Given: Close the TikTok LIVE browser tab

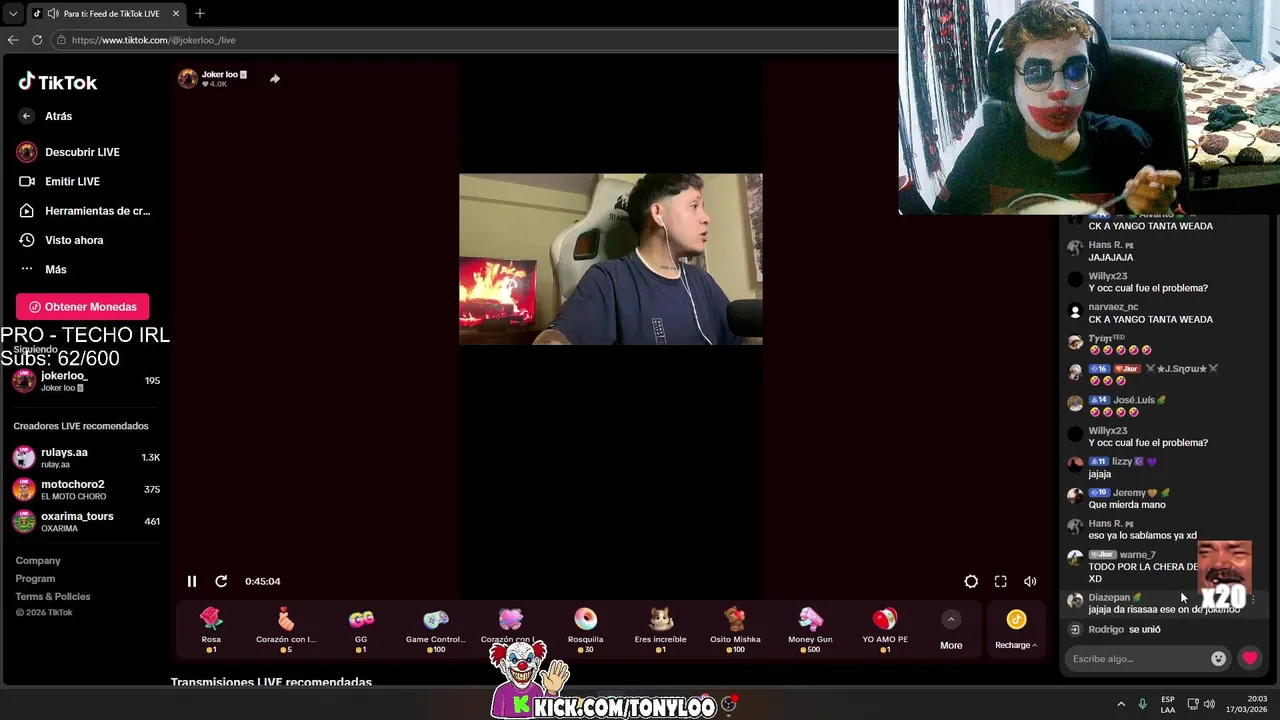Looking at the screenshot, I should (x=176, y=14).
